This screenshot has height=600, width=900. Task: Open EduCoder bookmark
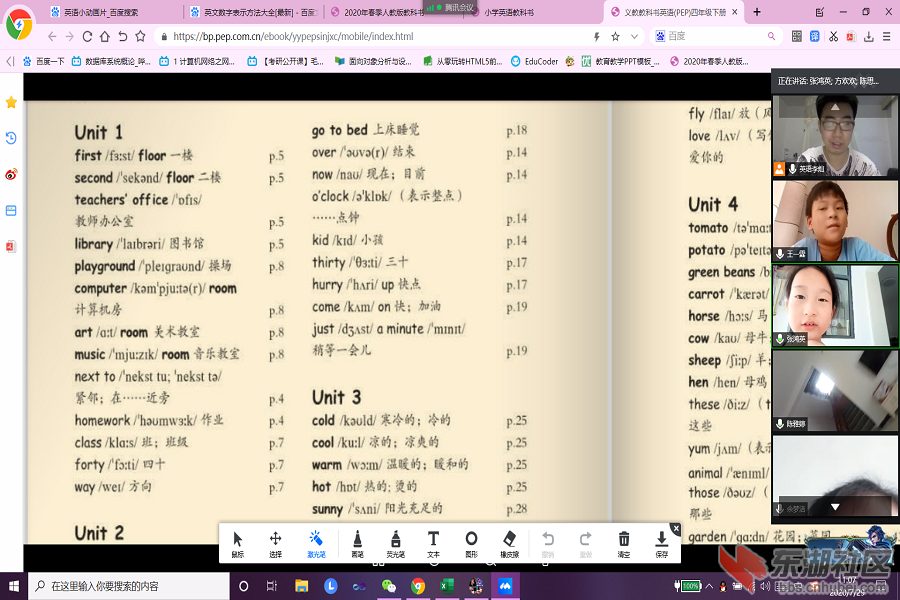534,61
